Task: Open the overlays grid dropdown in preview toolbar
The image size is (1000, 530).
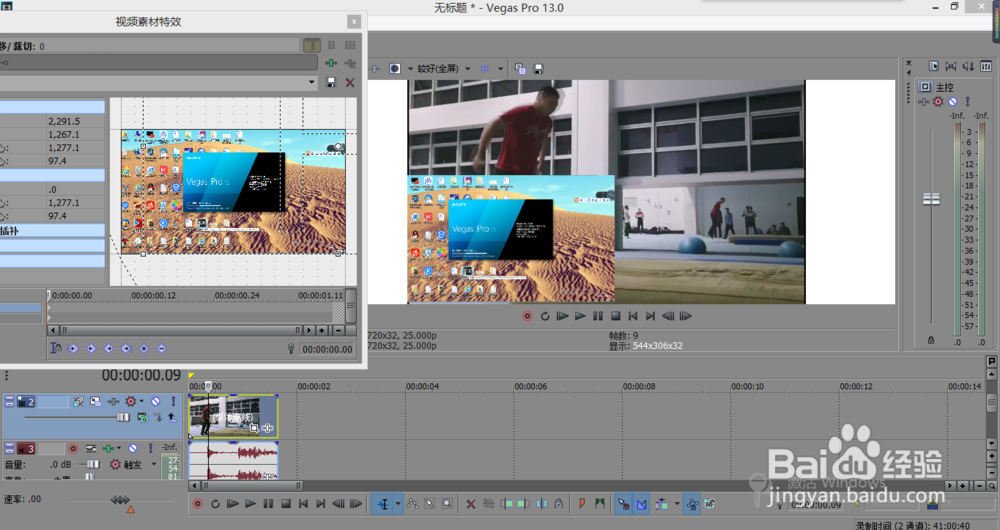Action: tap(501, 68)
